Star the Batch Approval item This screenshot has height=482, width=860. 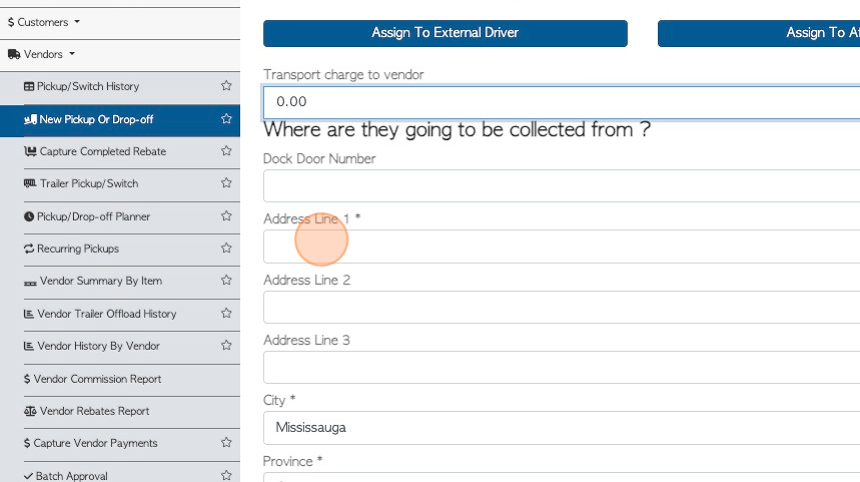pyautogui.click(x=226, y=475)
